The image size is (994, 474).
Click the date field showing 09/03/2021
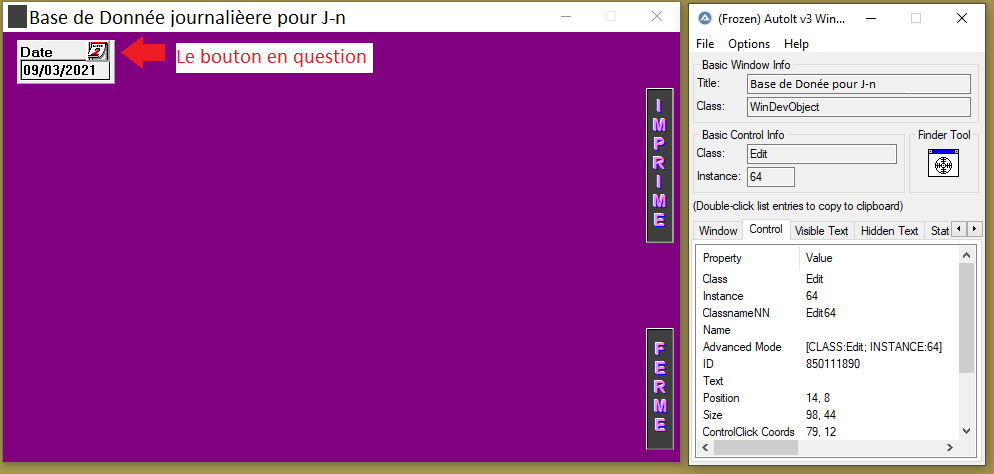(65, 71)
